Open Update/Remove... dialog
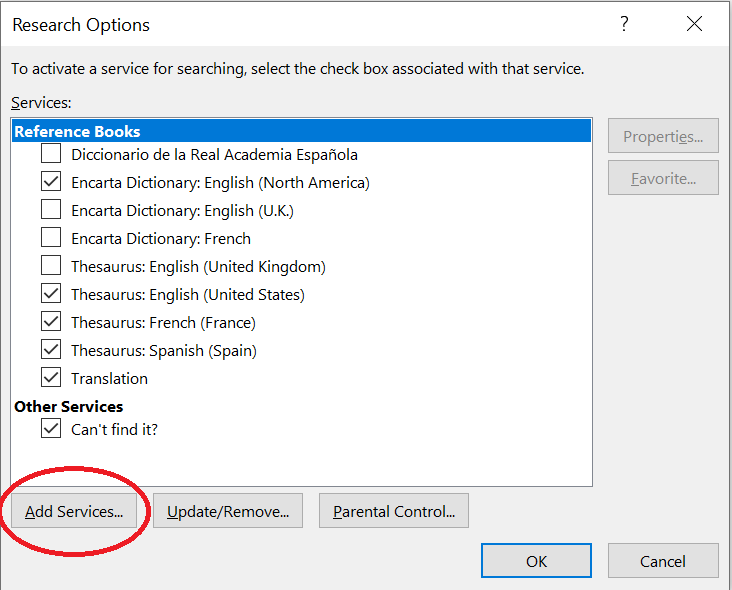732x590 pixels. 228,511
